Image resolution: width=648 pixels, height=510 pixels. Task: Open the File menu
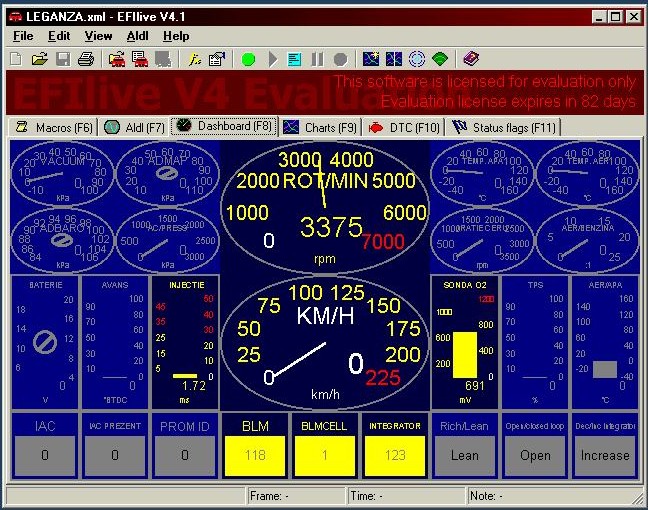click(23, 36)
